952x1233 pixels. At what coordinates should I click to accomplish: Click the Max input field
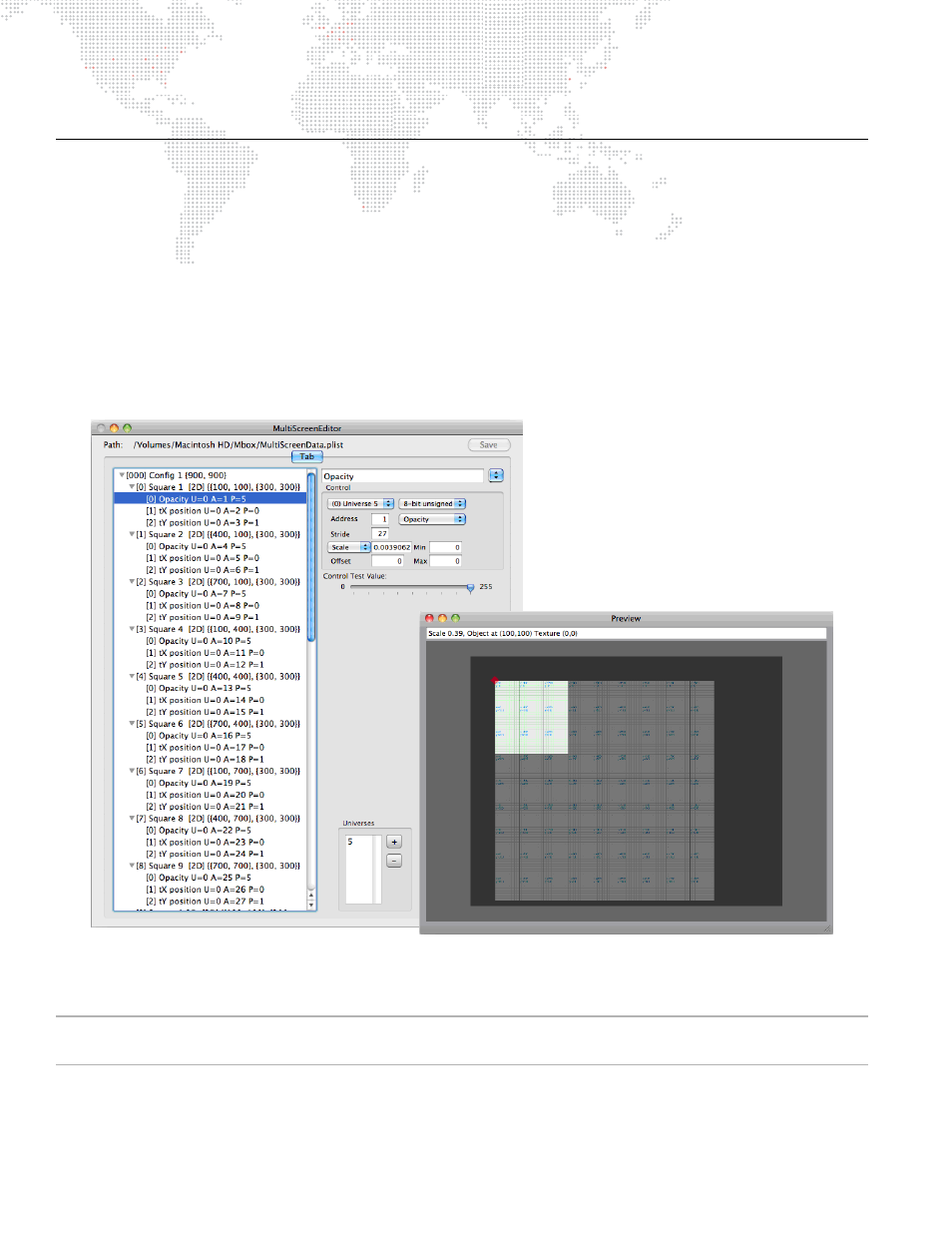click(445, 561)
